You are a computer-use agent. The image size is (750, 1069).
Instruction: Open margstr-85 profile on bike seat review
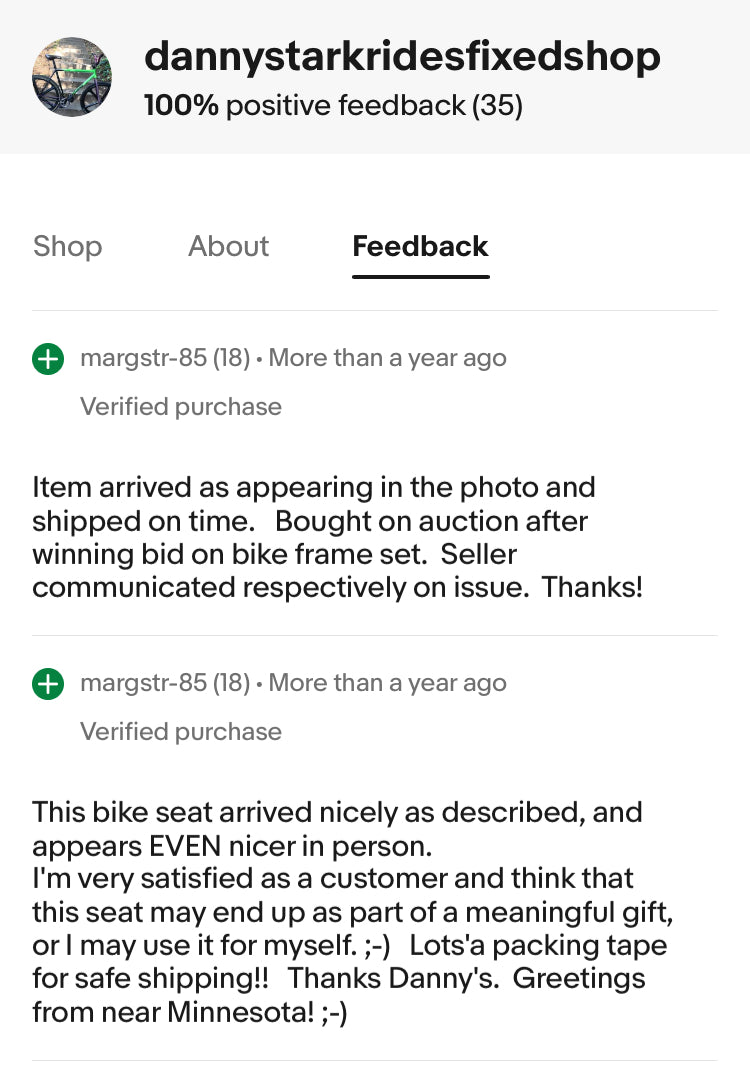pyautogui.click(x=142, y=683)
